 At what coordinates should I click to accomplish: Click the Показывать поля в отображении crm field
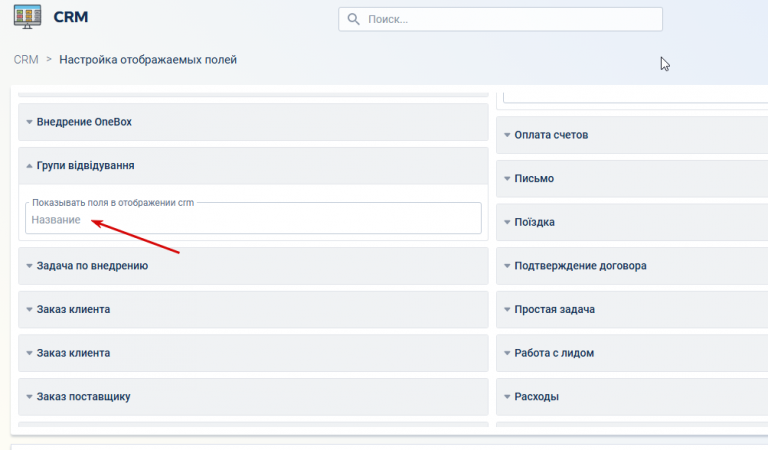(253, 218)
